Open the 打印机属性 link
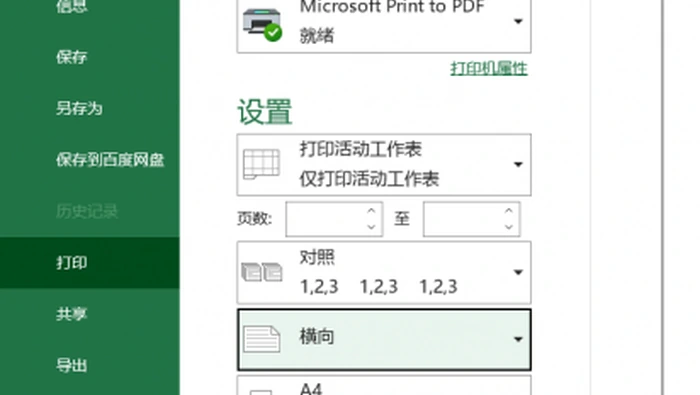This screenshot has width=700, height=395. coord(489,69)
